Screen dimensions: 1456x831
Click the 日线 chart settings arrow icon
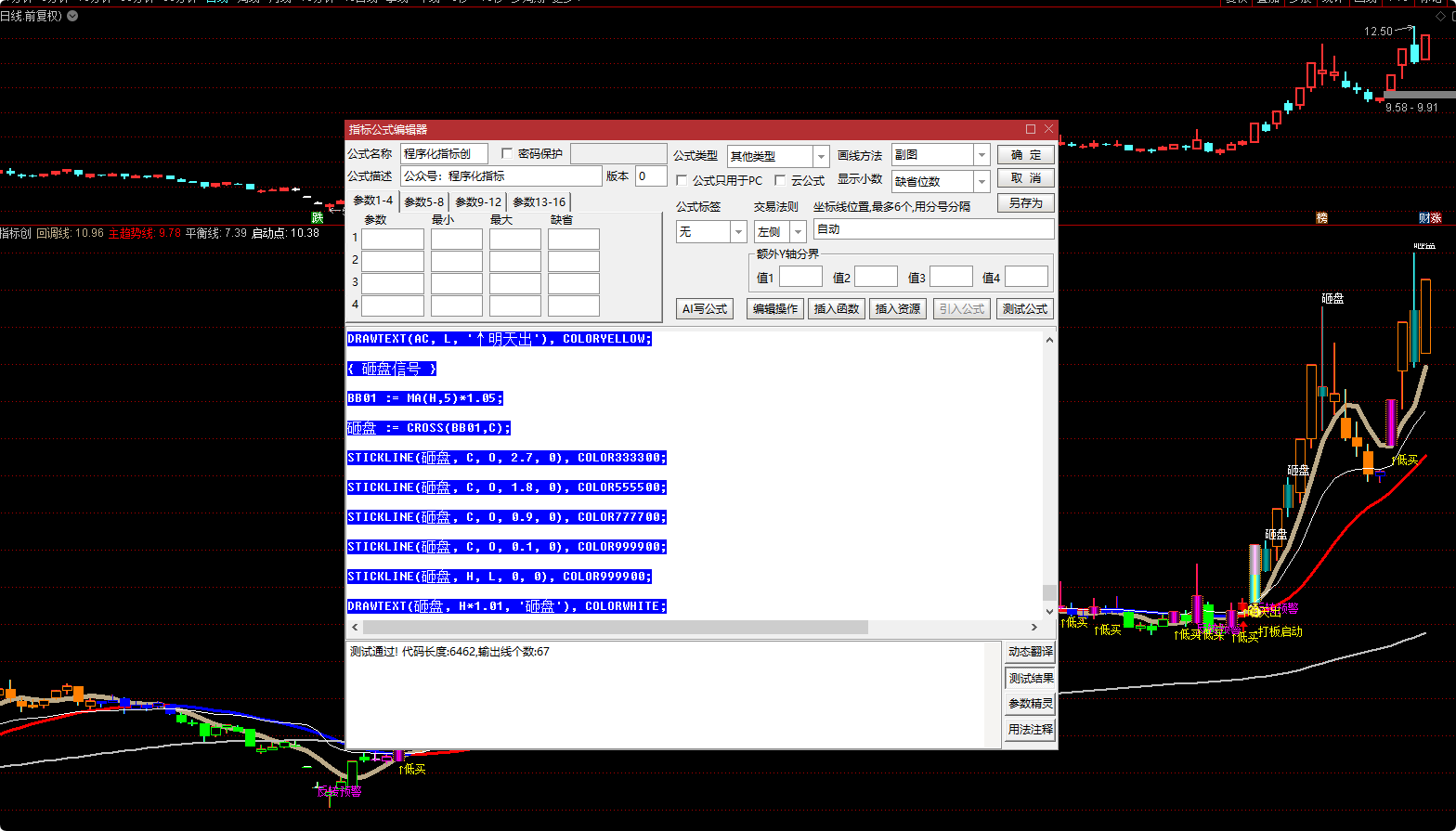coord(72,16)
